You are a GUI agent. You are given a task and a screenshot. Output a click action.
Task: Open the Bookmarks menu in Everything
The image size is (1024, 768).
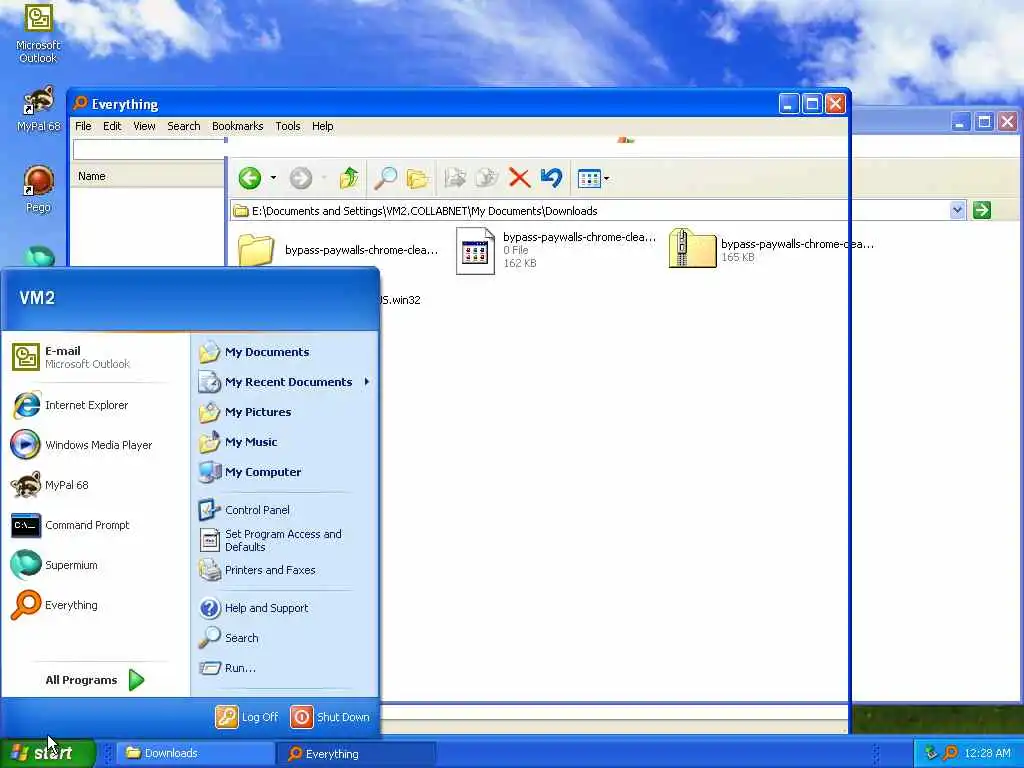pyautogui.click(x=238, y=126)
